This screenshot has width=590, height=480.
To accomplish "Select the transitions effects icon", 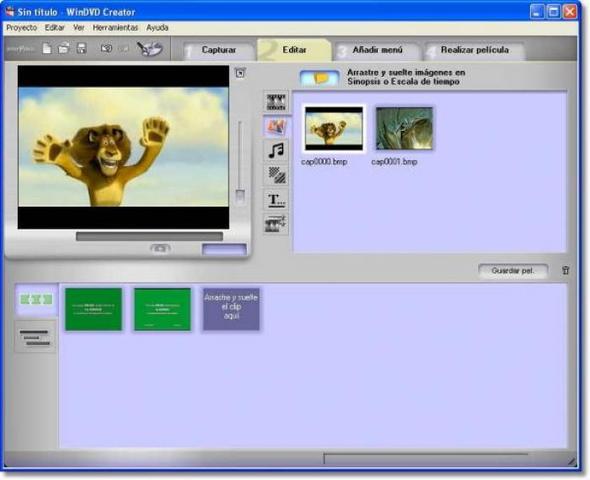I will (276, 175).
